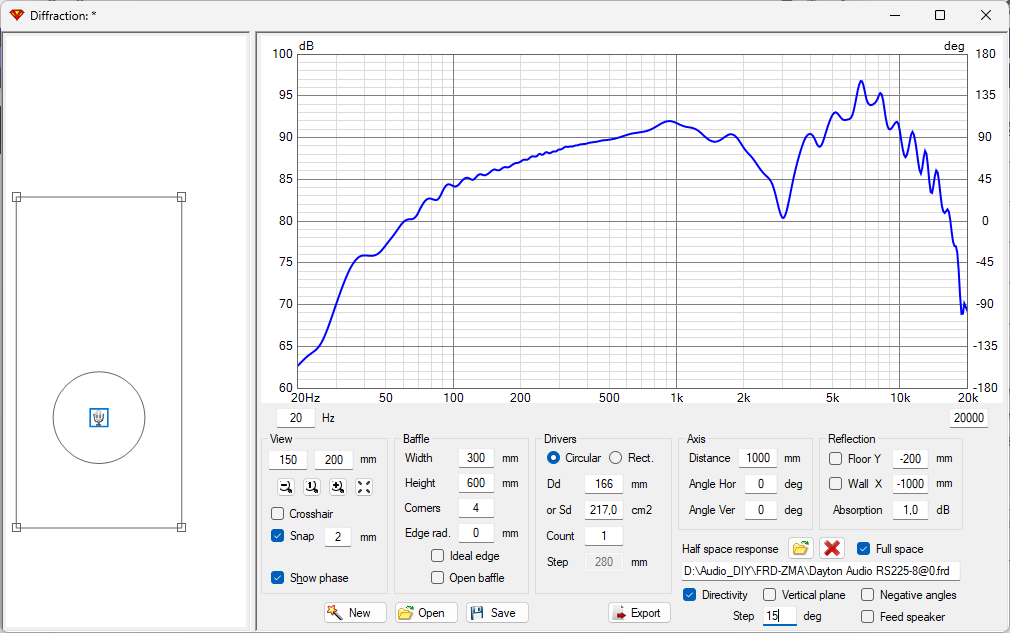Image resolution: width=1010 pixels, height=633 pixels.
Task: Open half space response file folder icon
Action: tap(800, 549)
